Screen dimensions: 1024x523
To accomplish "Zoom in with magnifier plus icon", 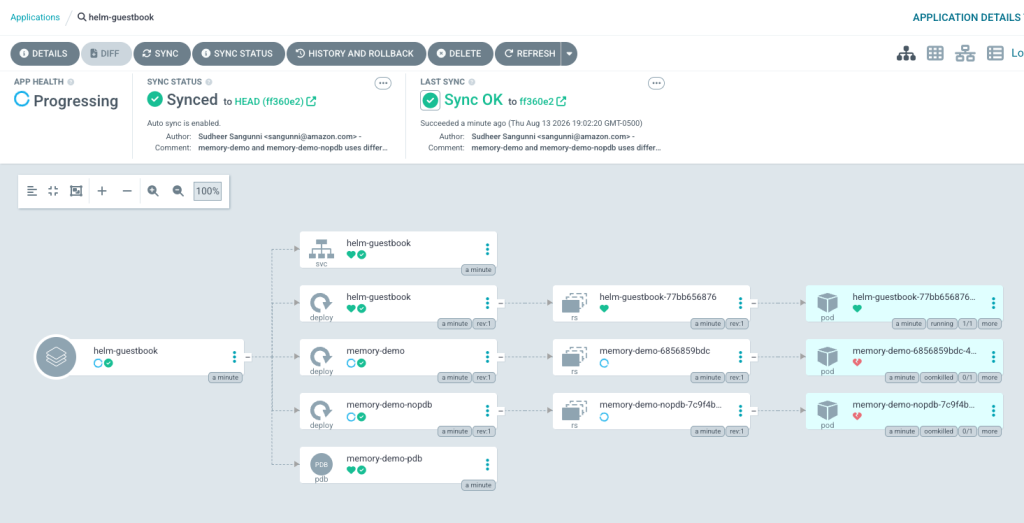I will point(153,191).
